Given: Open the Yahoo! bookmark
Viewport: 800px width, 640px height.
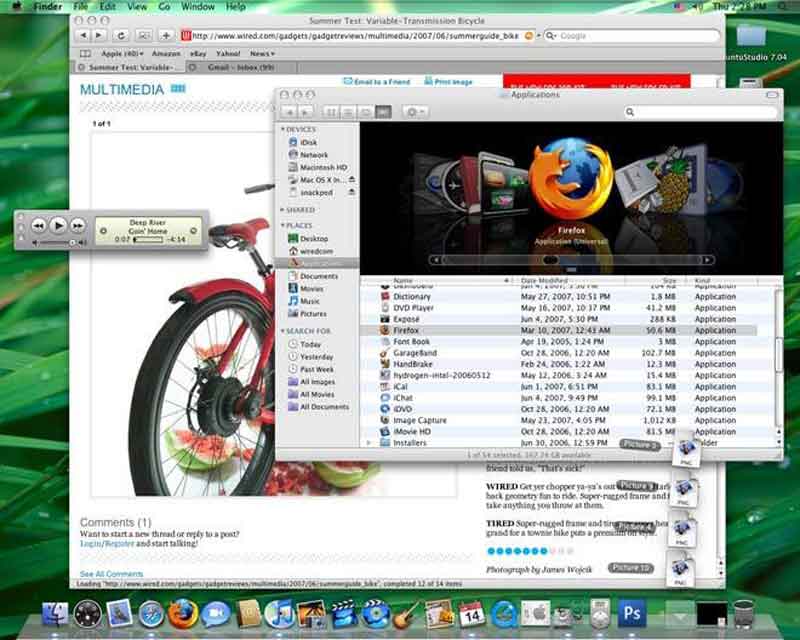Looking at the screenshot, I should (228, 53).
